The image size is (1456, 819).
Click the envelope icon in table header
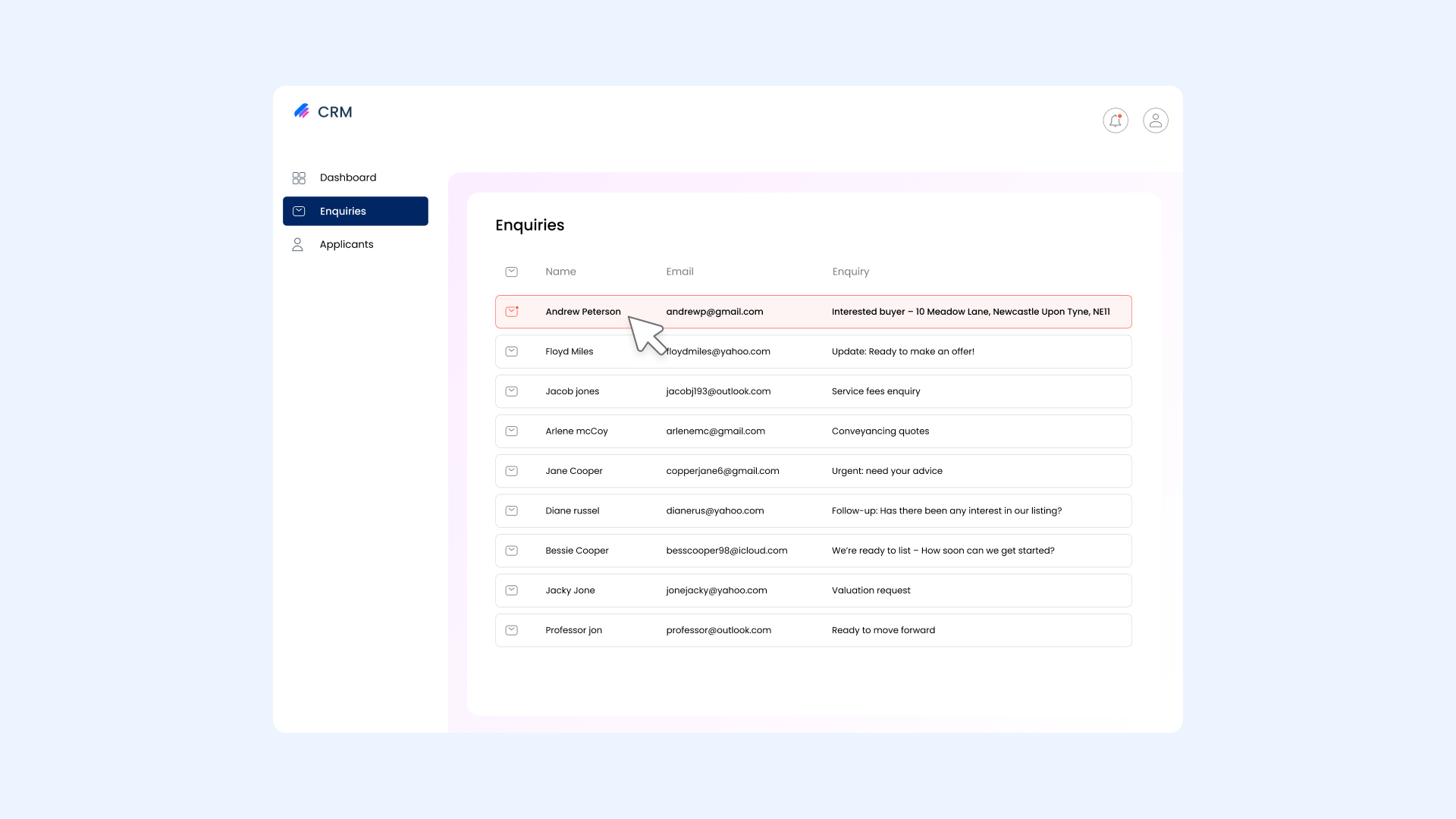tap(512, 271)
